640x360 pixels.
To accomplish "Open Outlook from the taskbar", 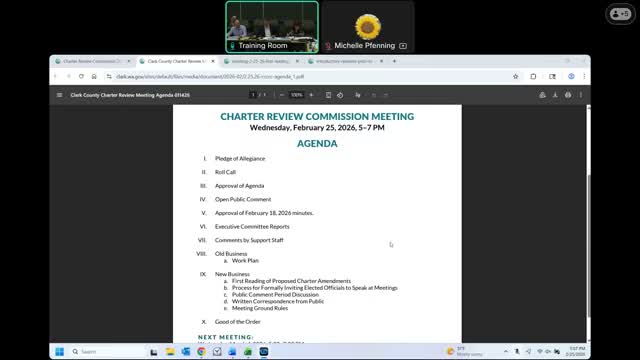I will pos(186,351).
